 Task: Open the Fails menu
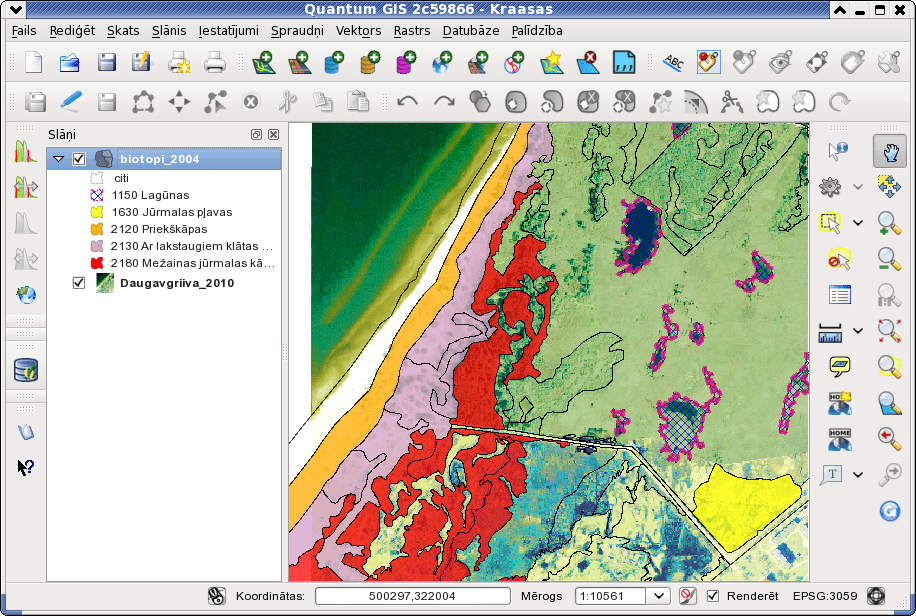(x=24, y=30)
